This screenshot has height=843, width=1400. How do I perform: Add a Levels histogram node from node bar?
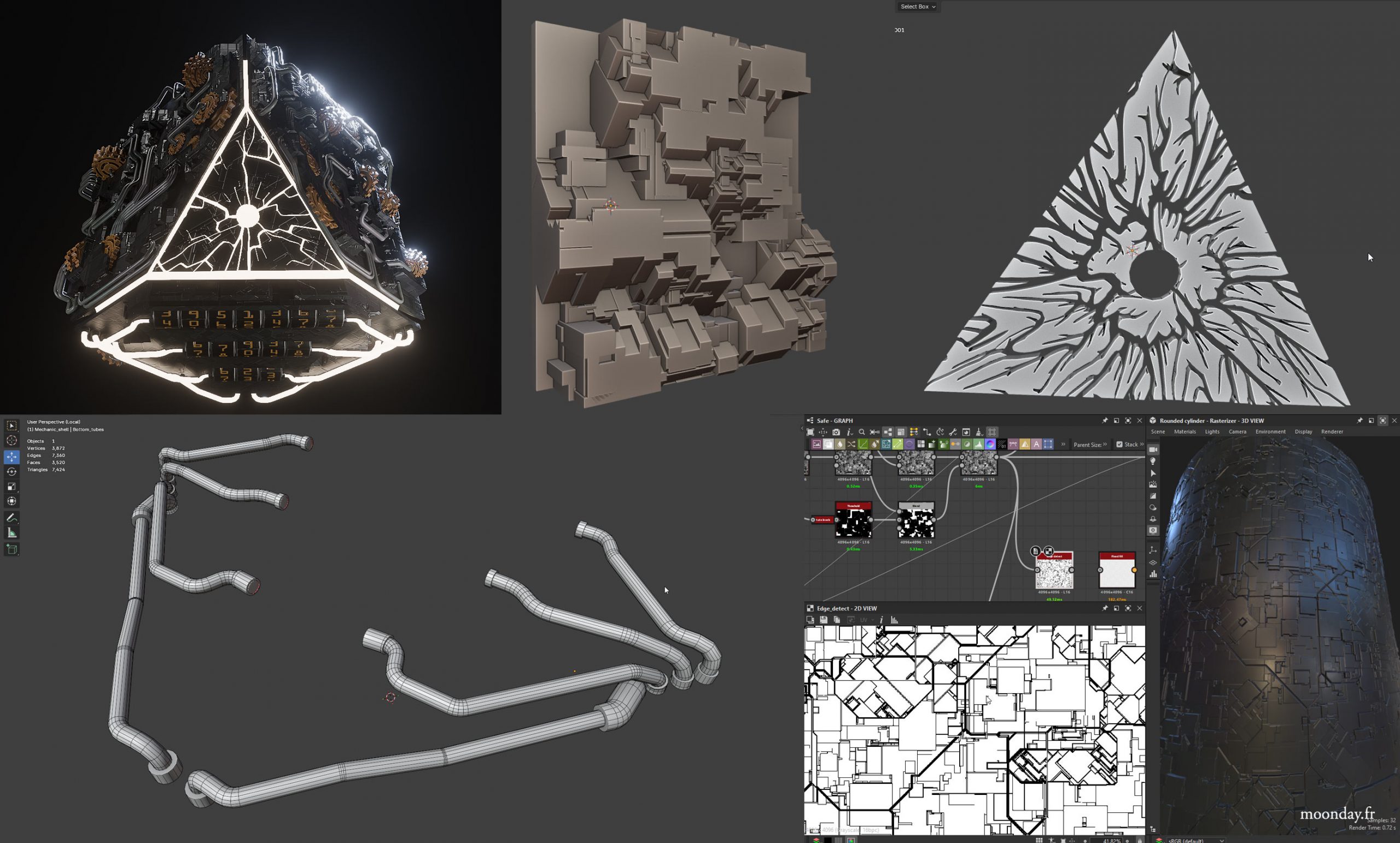point(979,444)
